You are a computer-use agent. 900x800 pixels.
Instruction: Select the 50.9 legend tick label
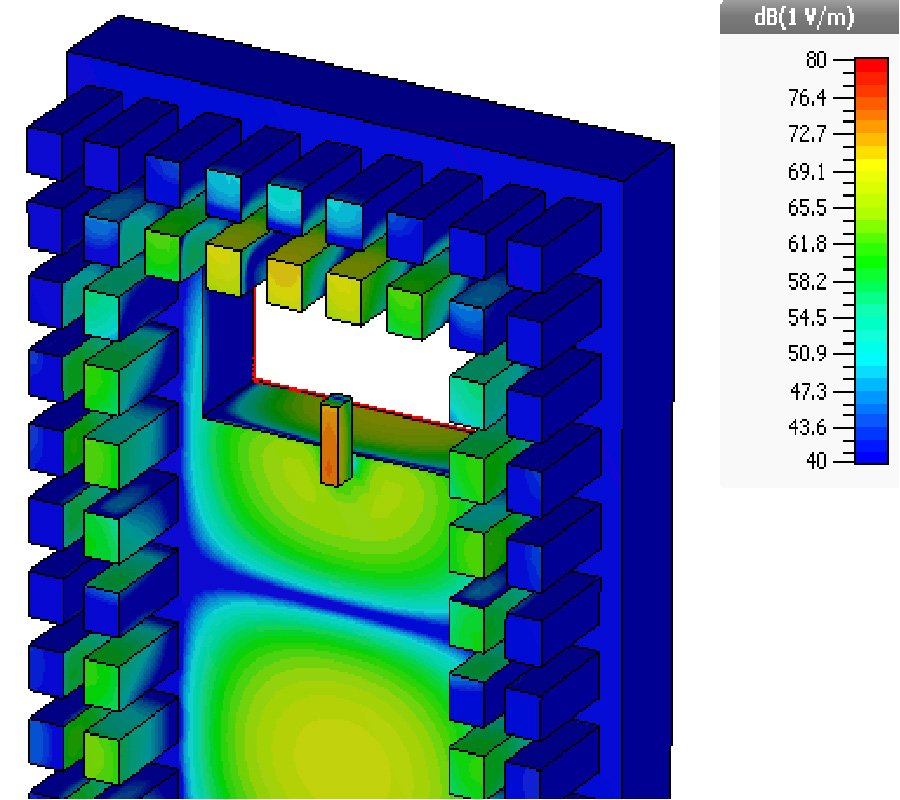pyautogui.click(x=807, y=354)
